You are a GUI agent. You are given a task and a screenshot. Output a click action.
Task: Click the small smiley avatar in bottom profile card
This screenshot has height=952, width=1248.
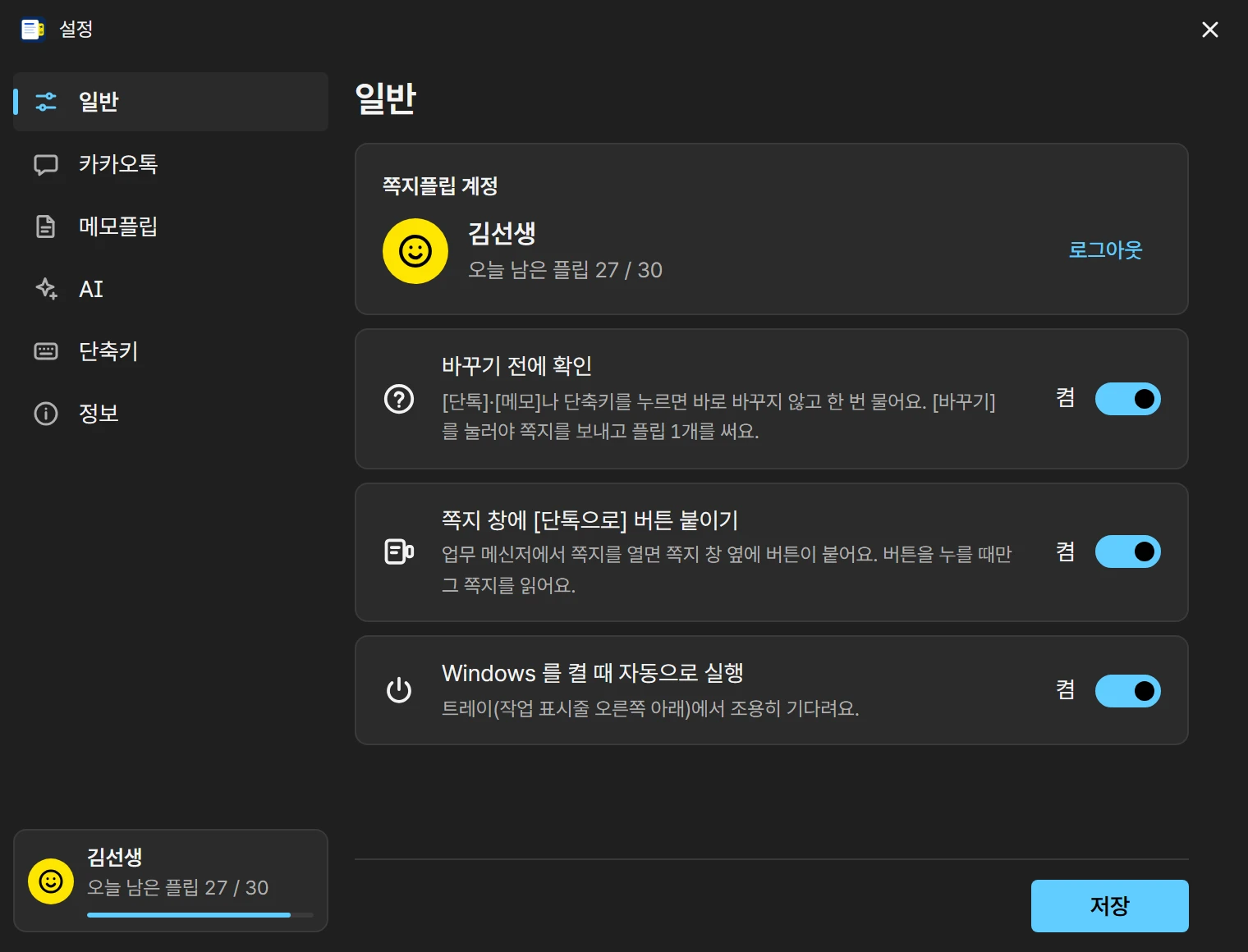pyautogui.click(x=51, y=881)
